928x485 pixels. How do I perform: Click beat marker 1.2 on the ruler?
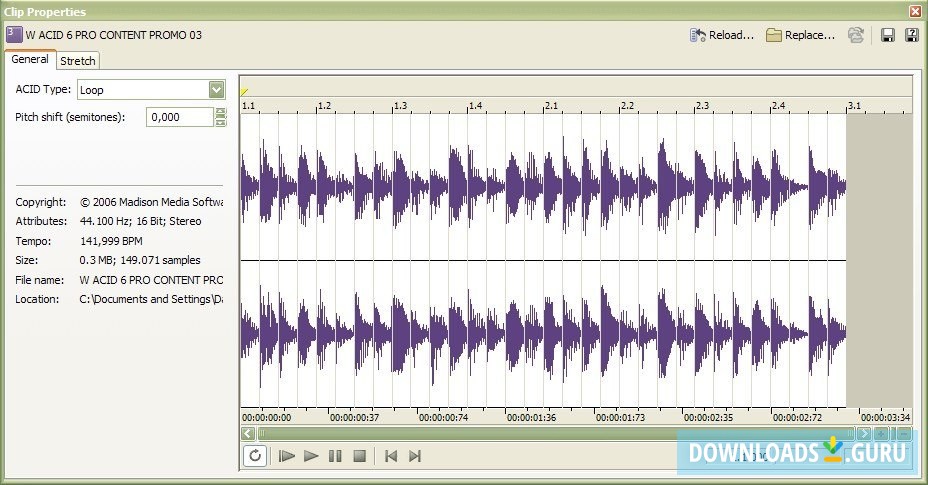[324, 105]
